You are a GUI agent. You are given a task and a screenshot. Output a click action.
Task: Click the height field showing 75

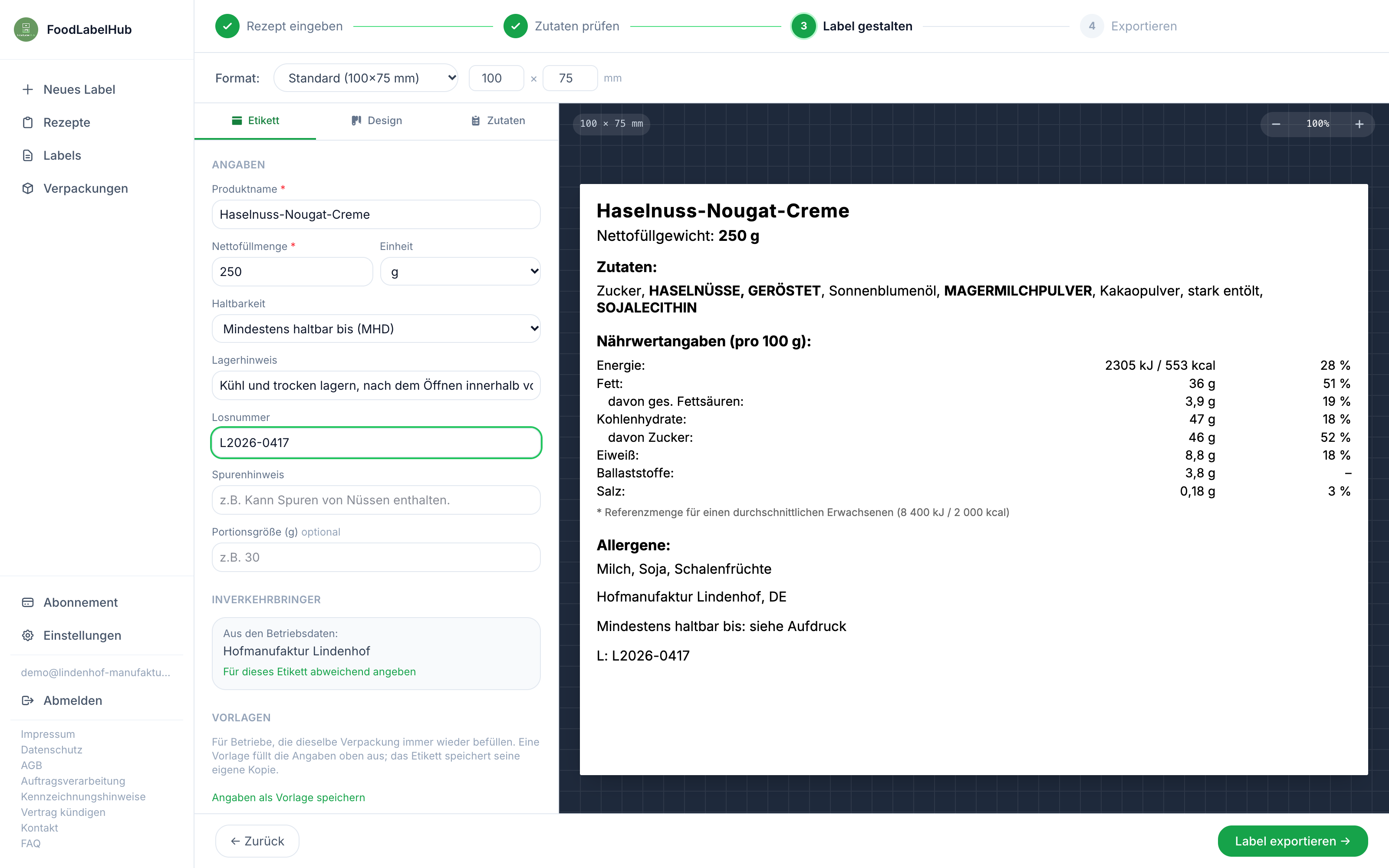[570, 78]
